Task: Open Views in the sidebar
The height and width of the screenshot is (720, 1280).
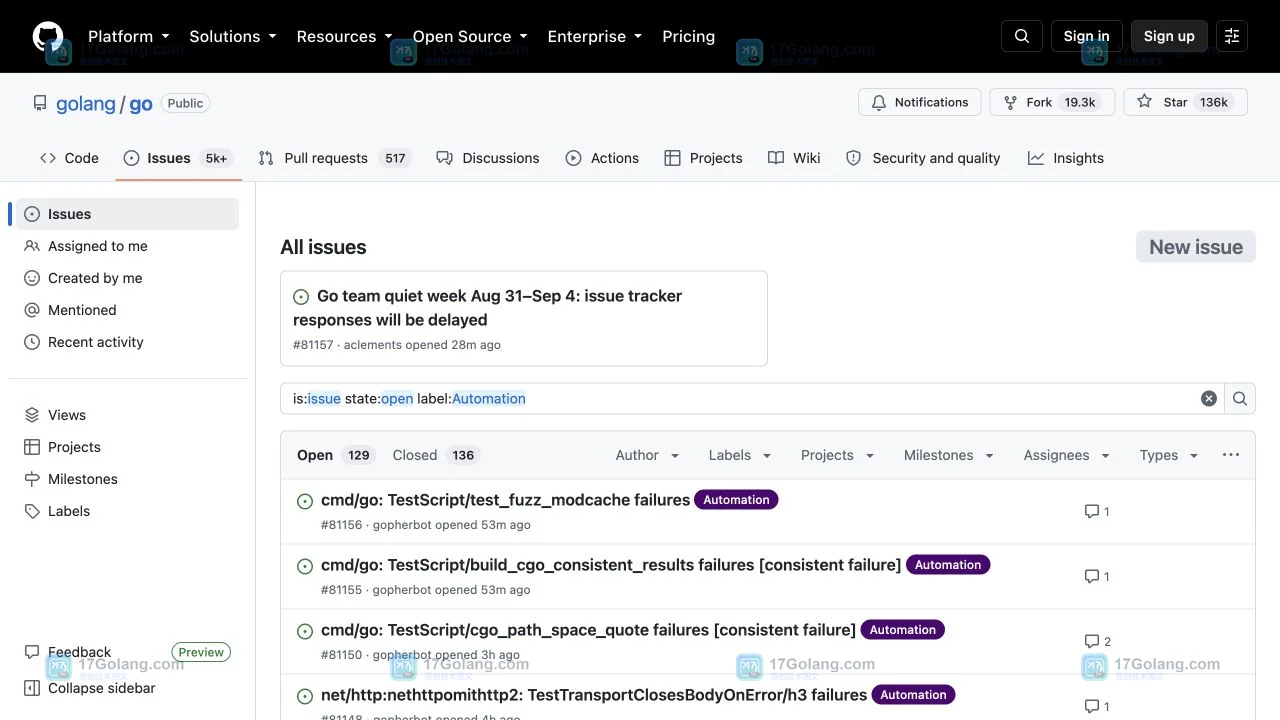Action: tap(127, 415)
